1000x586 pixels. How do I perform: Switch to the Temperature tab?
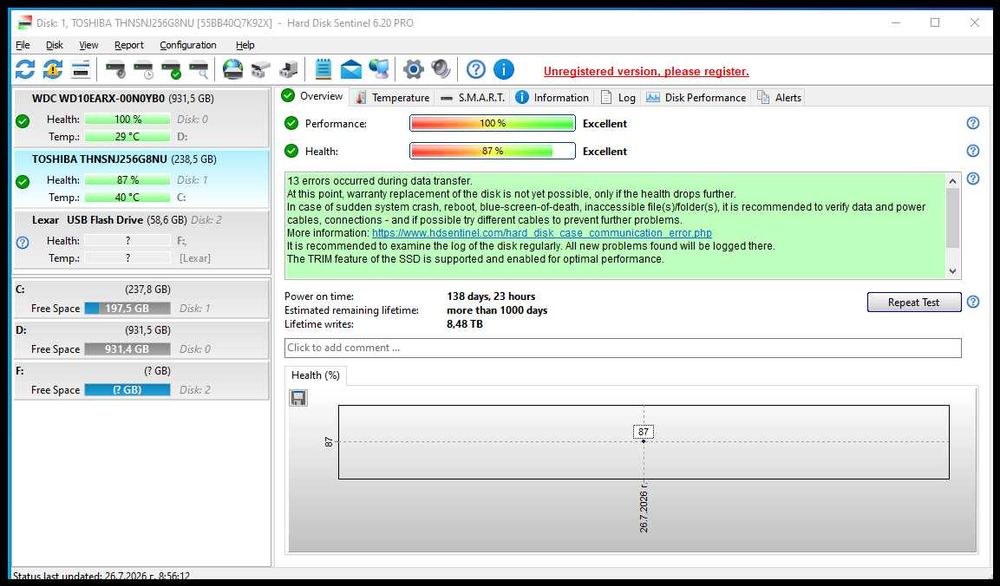(x=392, y=98)
